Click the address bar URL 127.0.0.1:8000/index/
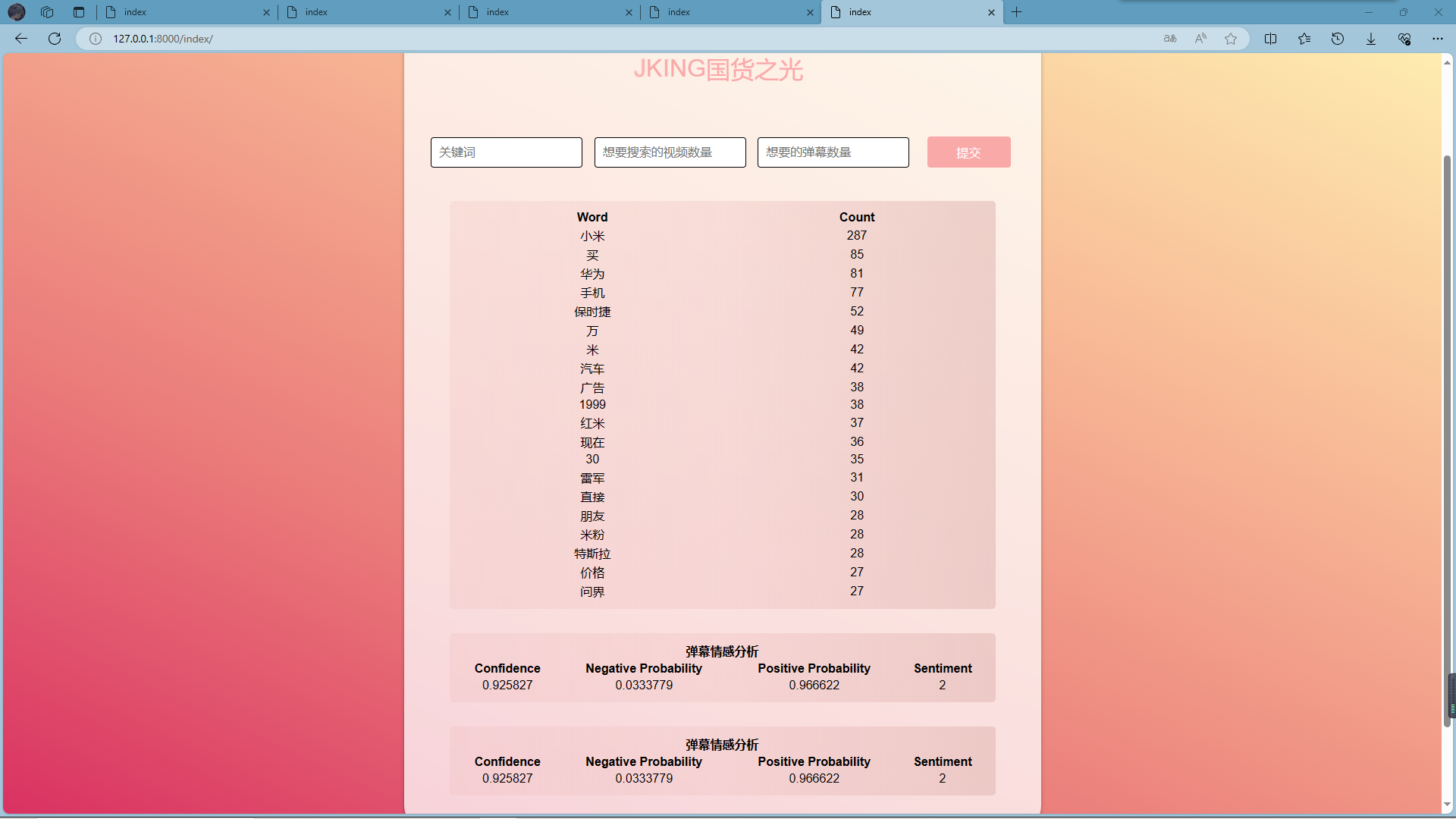1456x819 pixels. click(x=163, y=39)
